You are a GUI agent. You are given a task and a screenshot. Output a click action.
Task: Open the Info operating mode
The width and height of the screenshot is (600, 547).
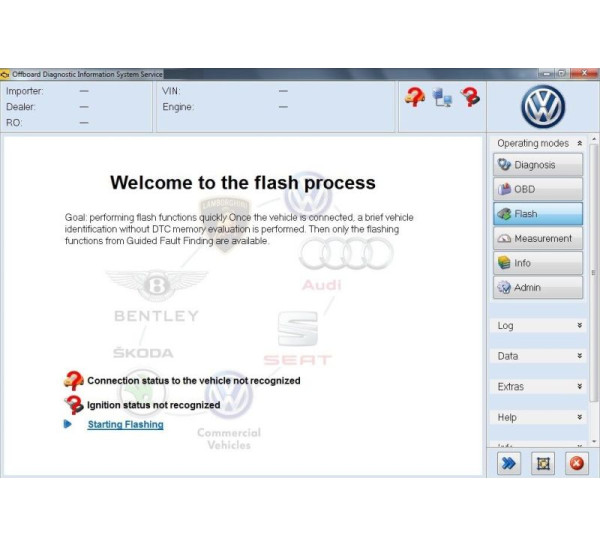point(537,263)
